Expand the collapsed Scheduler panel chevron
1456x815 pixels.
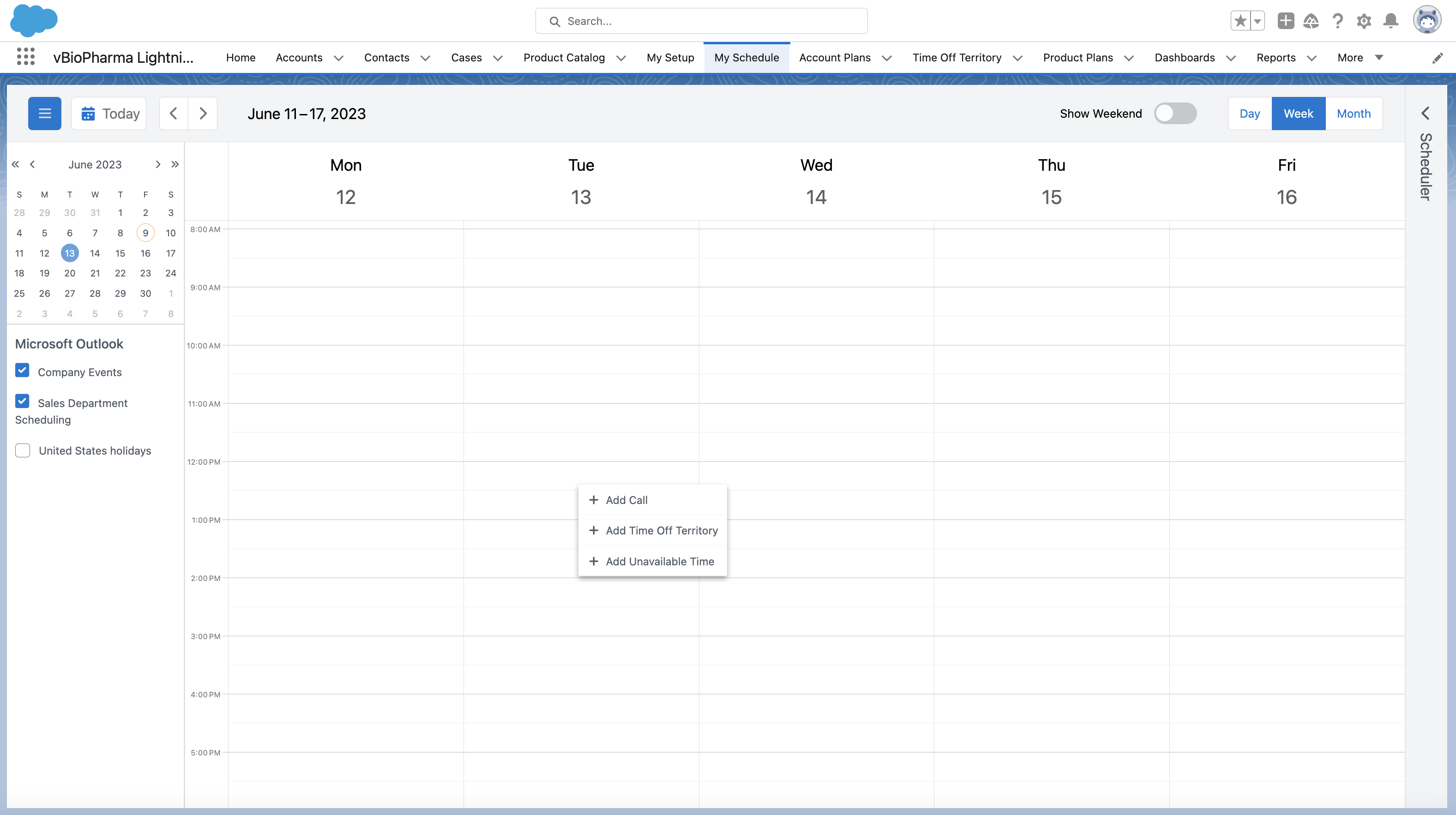[x=1425, y=113]
